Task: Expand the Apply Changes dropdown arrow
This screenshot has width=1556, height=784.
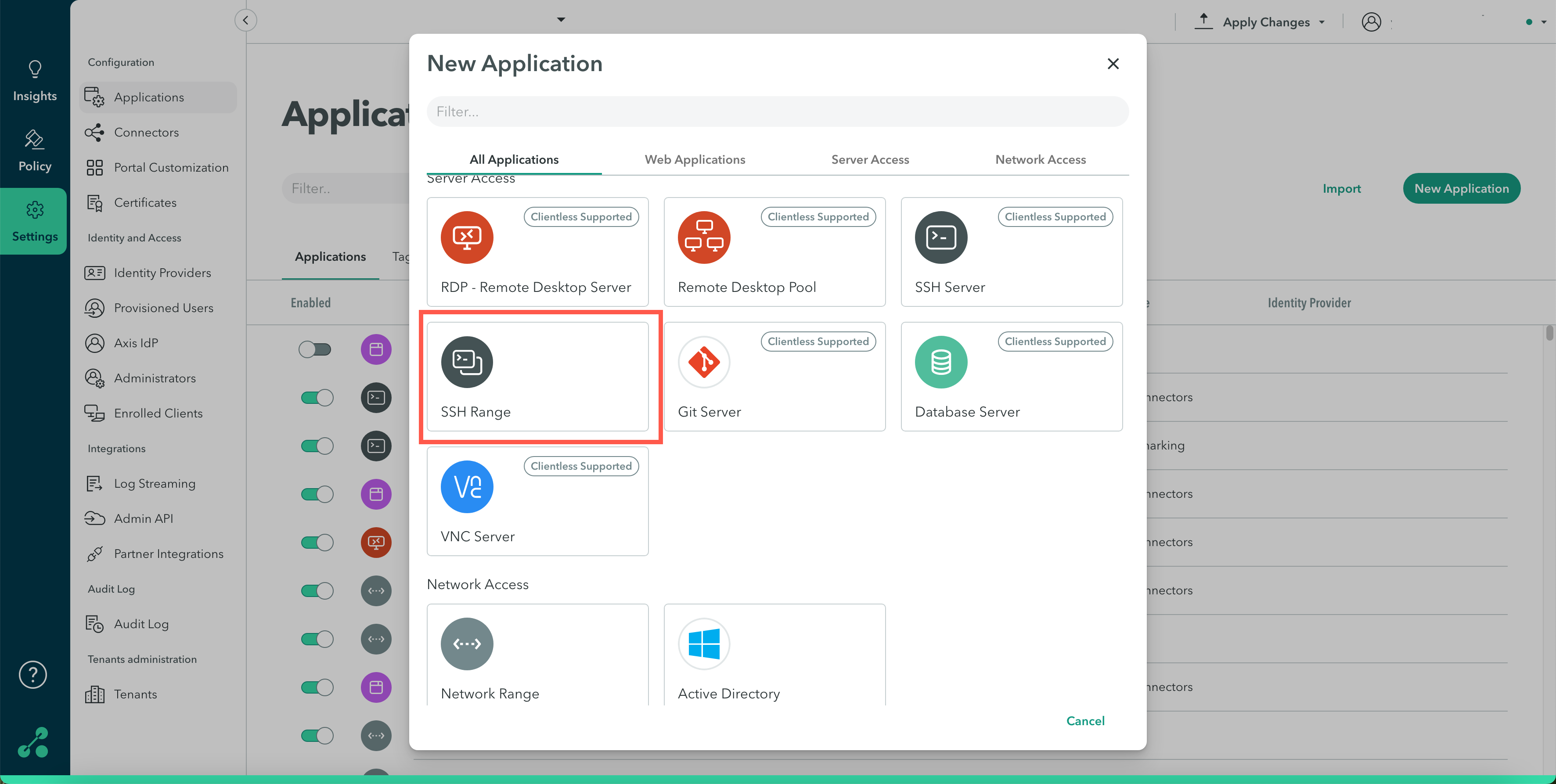Action: (1322, 22)
